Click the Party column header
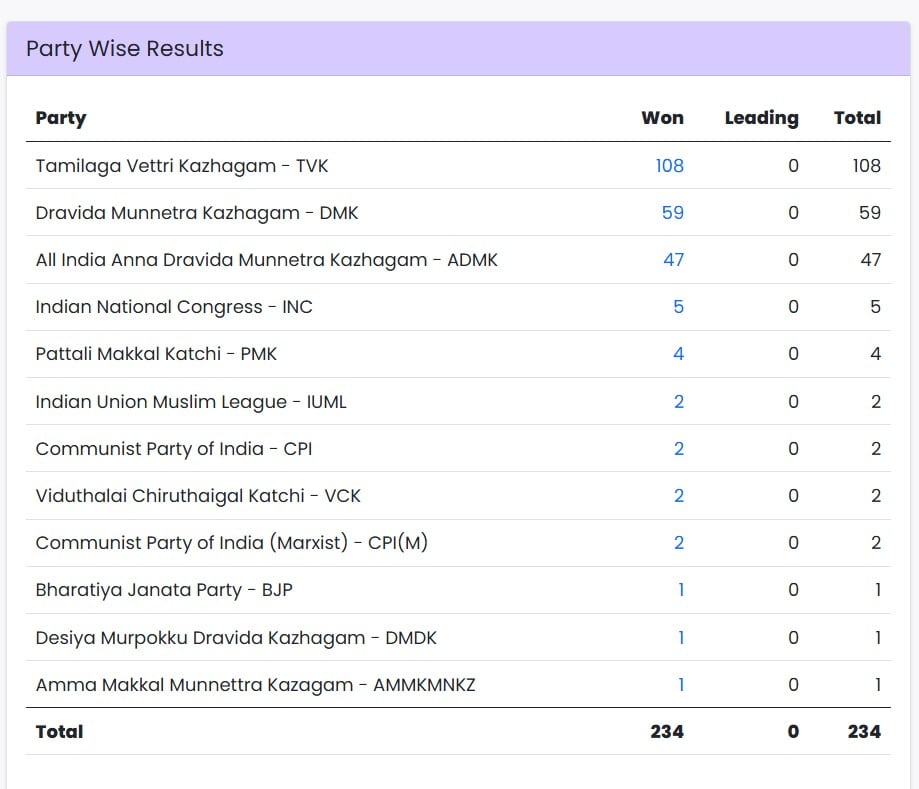The image size is (919, 789). tap(61, 118)
